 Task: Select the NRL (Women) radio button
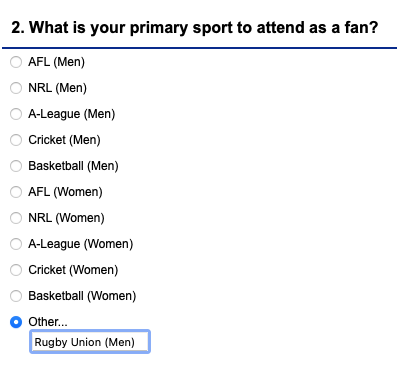[16, 218]
